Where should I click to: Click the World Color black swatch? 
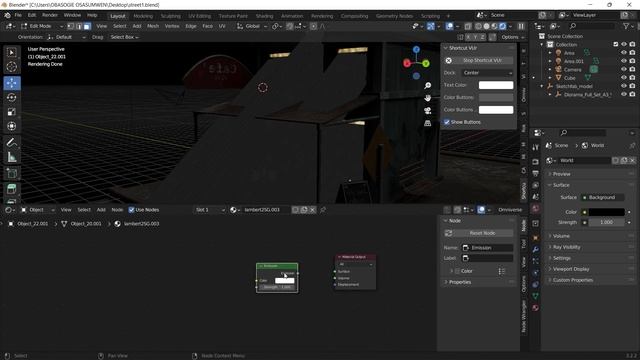pos(607,212)
